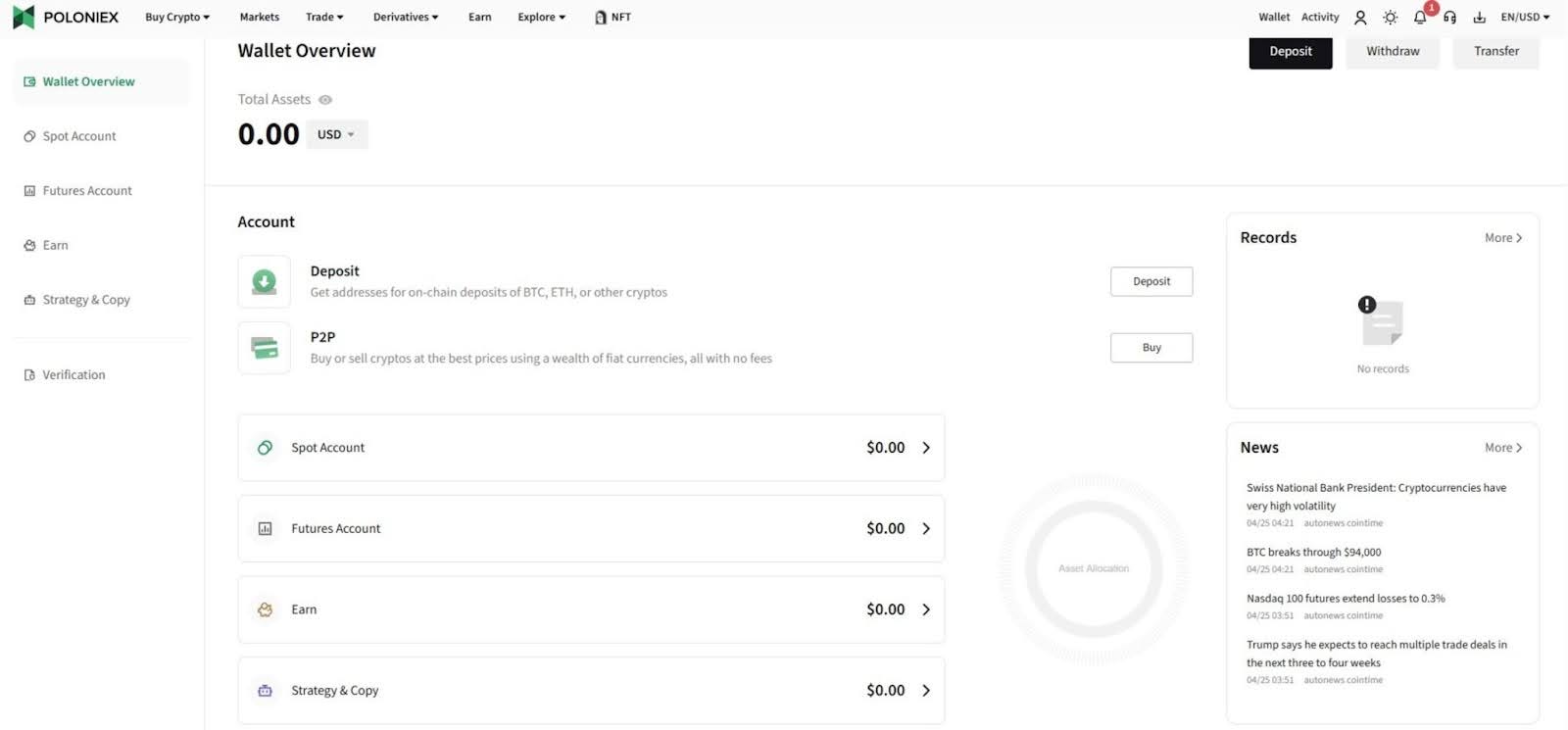Open More link in News
The height and width of the screenshot is (730, 1568).
coord(1503,448)
